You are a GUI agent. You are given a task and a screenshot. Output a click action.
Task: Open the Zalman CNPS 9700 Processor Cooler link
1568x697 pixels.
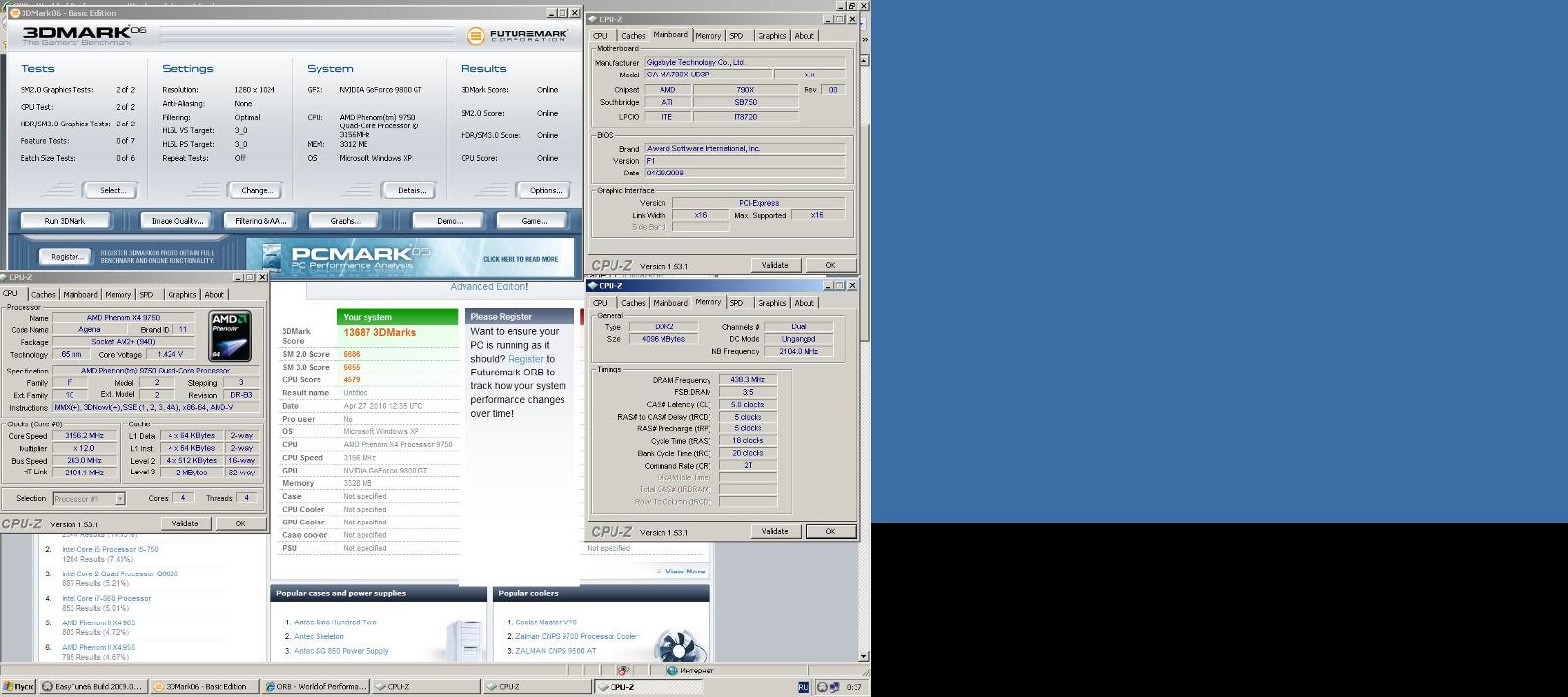(576, 636)
